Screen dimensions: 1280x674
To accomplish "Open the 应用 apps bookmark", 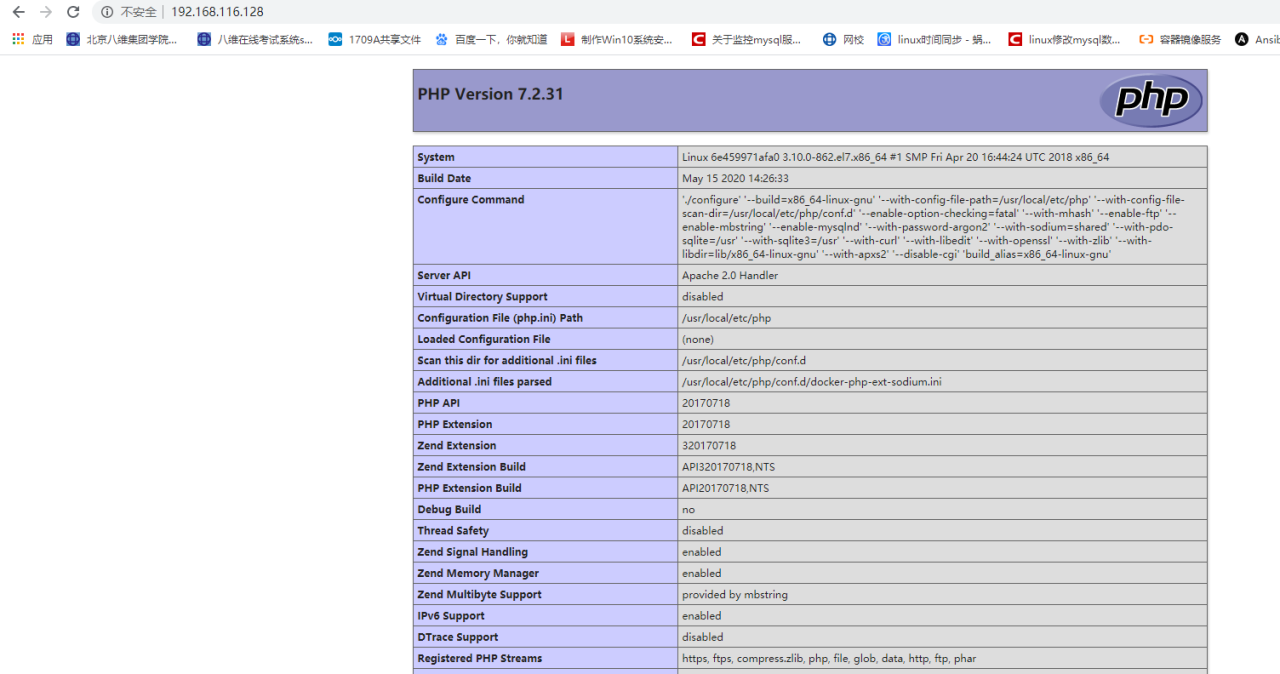I will [x=32, y=39].
